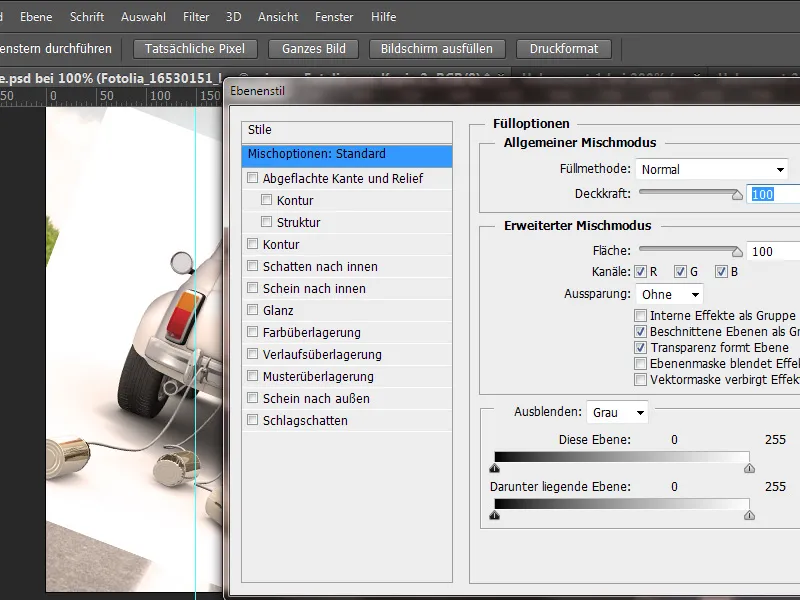800x600 pixels.
Task: Select Mischoptionen: Standard in the list
Action: [x=347, y=155]
